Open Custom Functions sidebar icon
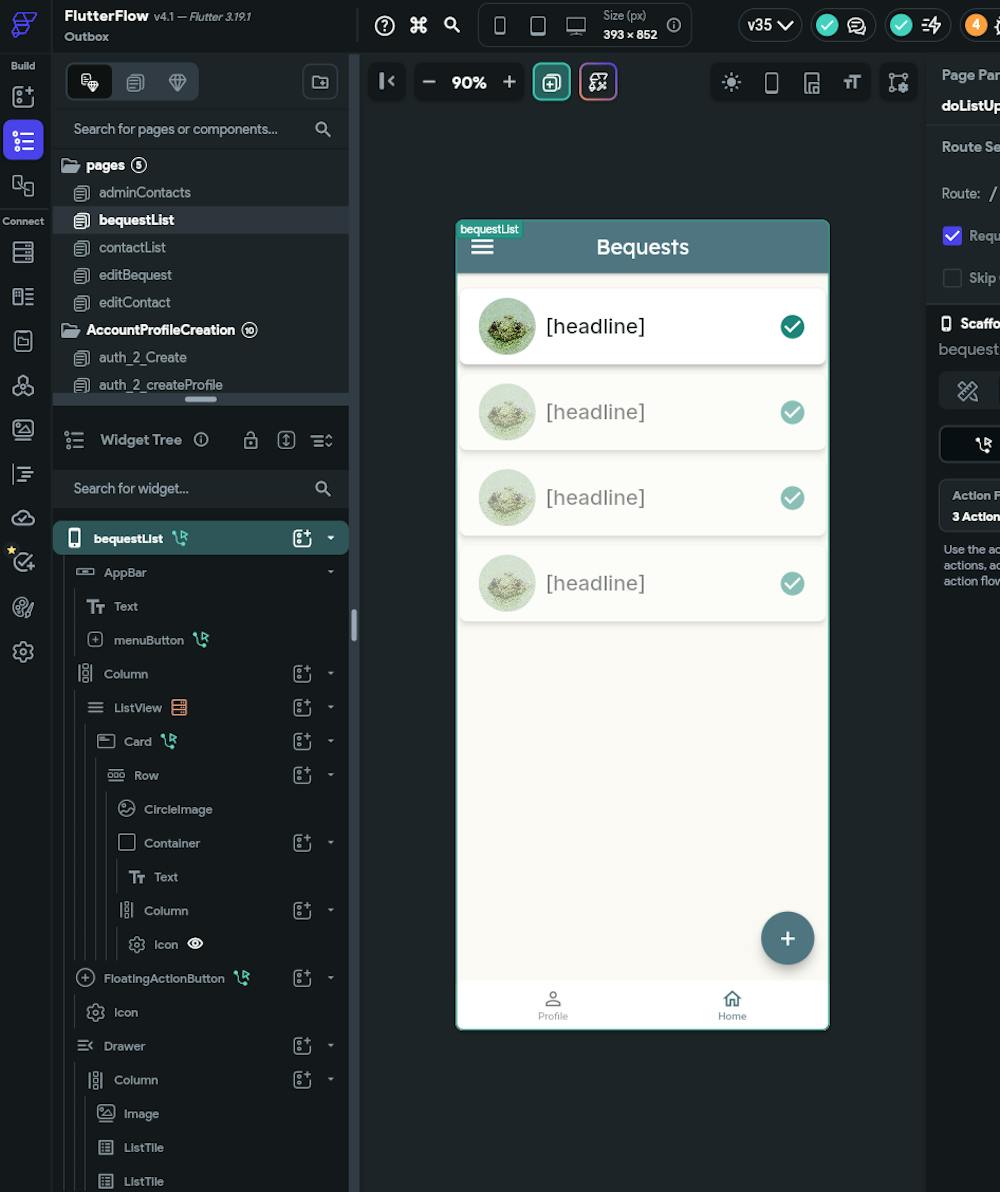The width and height of the screenshot is (1000, 1192). point(24,474)
